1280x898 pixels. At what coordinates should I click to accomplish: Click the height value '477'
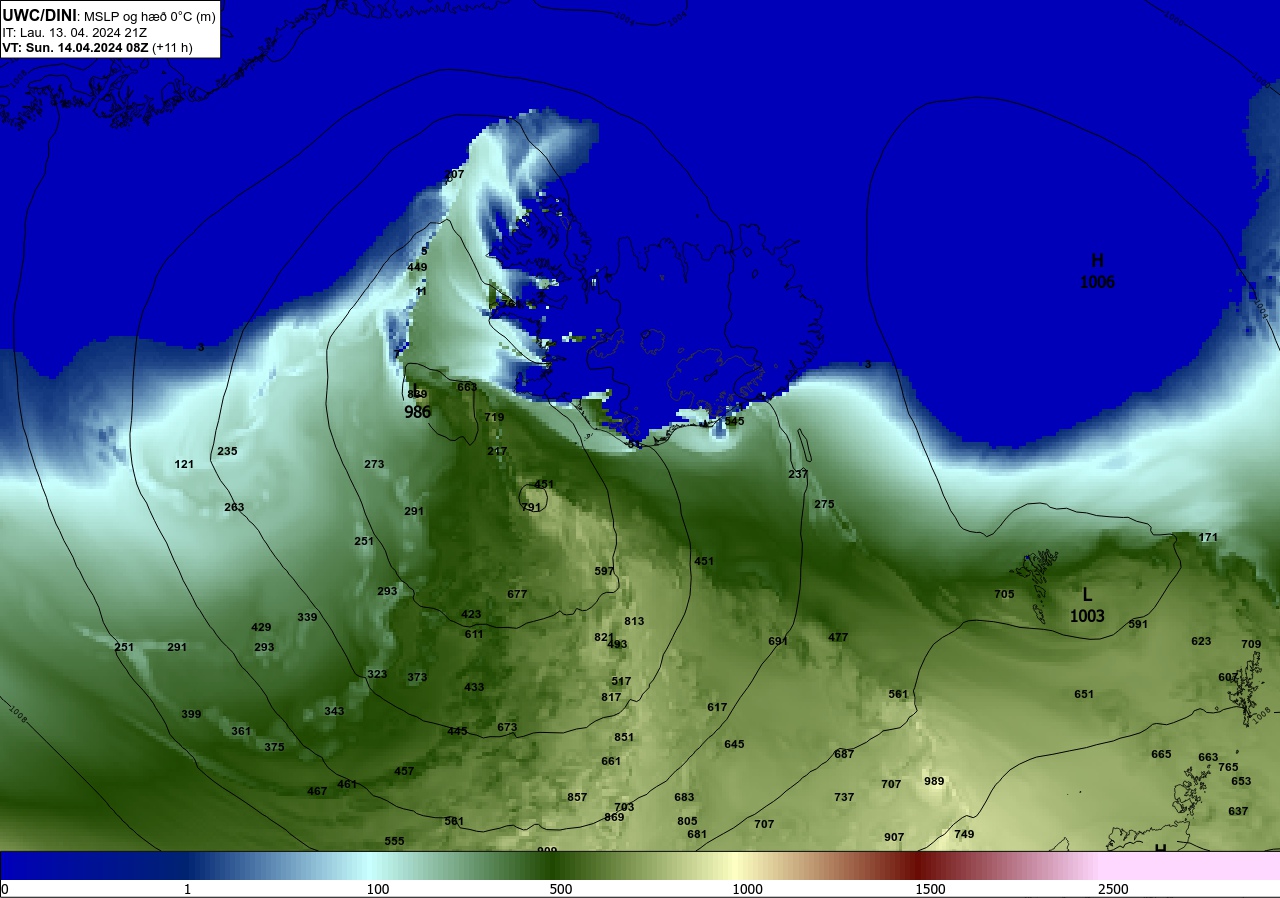pyautogui.click(x=838, y=637)
